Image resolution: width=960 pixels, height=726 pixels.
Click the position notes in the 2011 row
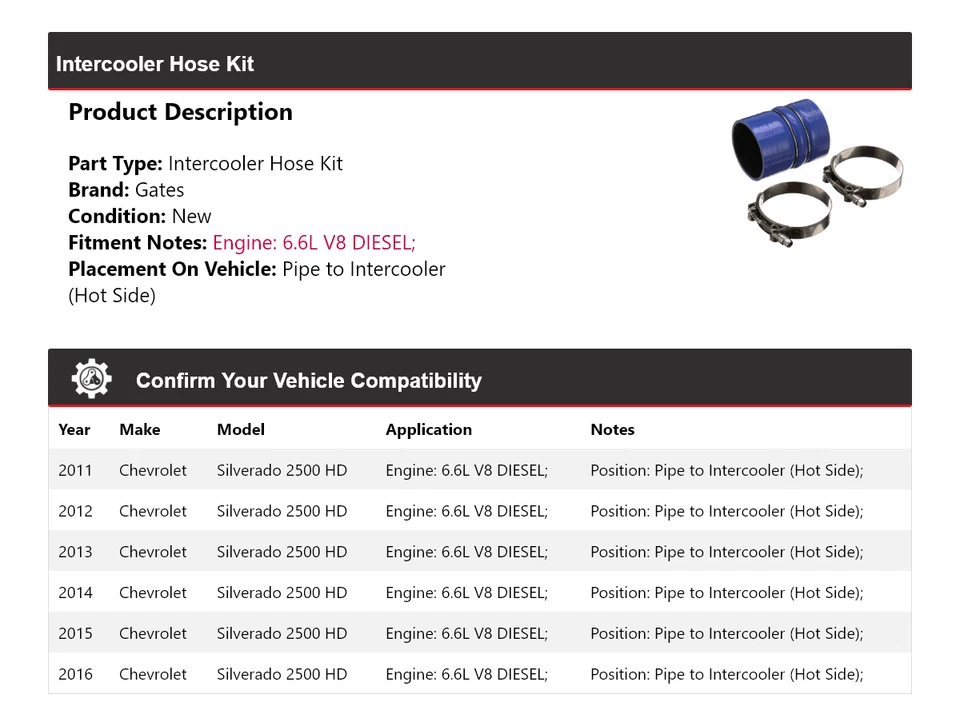click(x=726, y=470)
